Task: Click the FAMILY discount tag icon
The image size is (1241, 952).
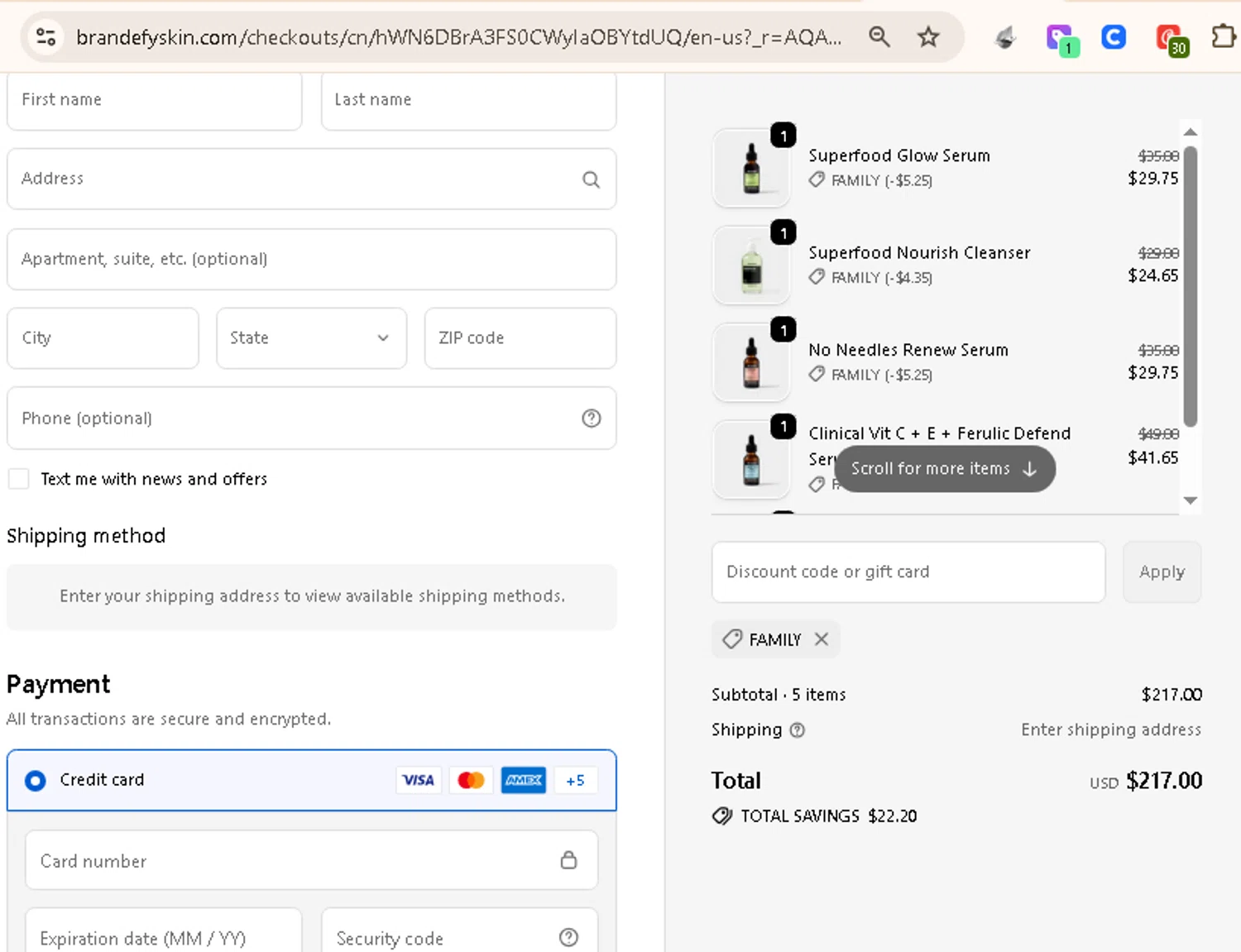Action: 732,639
